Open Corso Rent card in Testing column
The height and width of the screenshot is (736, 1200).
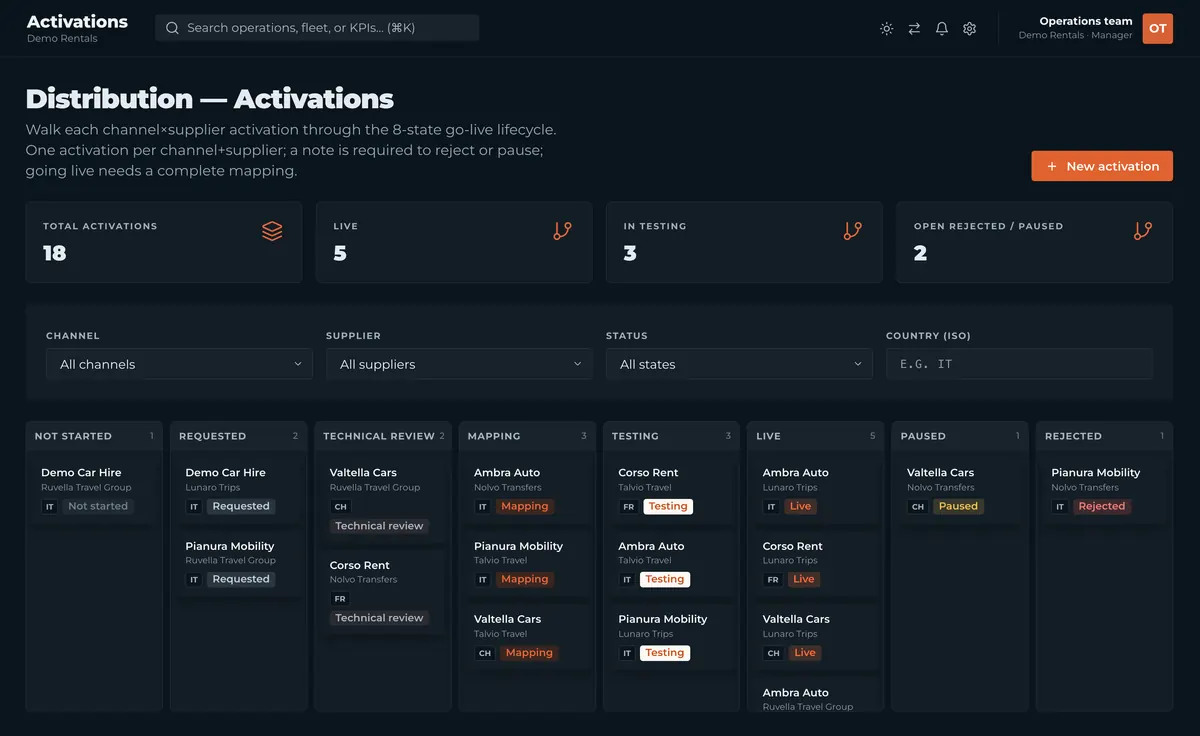tap(671, 489)
